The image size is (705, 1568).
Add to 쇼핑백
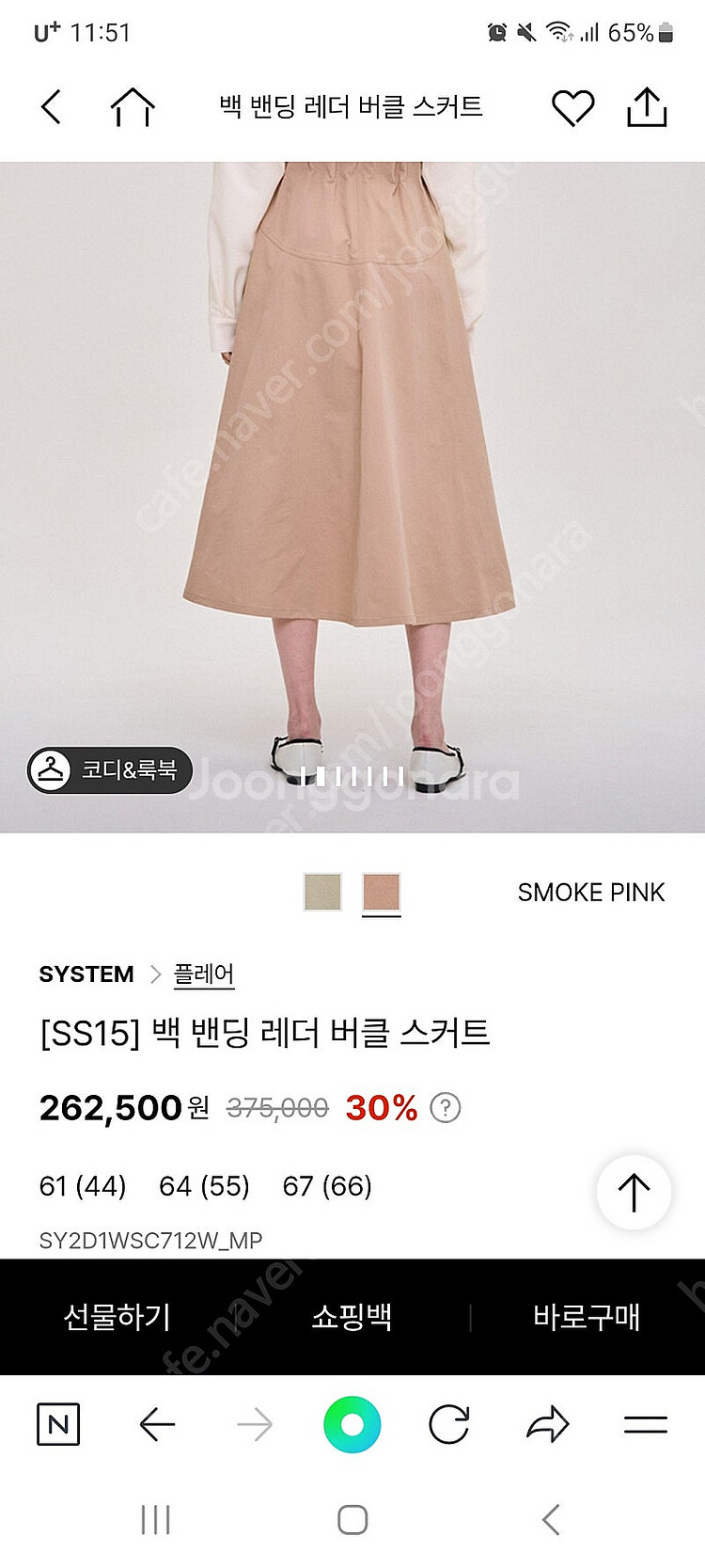point(352,1317)
